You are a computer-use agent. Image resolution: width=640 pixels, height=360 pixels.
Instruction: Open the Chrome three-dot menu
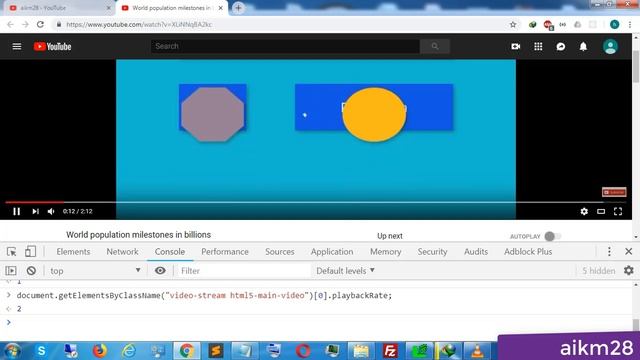click(630, 24)
